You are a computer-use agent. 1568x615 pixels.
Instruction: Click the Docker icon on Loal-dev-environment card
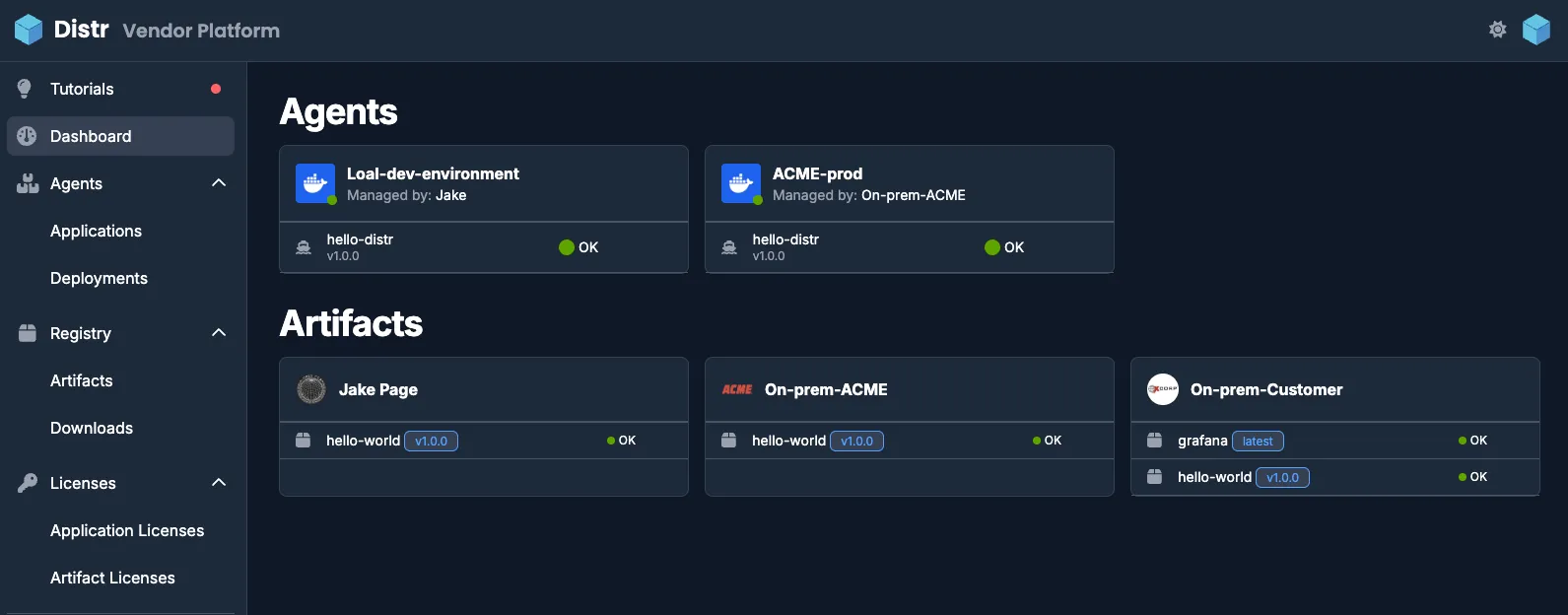pos(313,183)
